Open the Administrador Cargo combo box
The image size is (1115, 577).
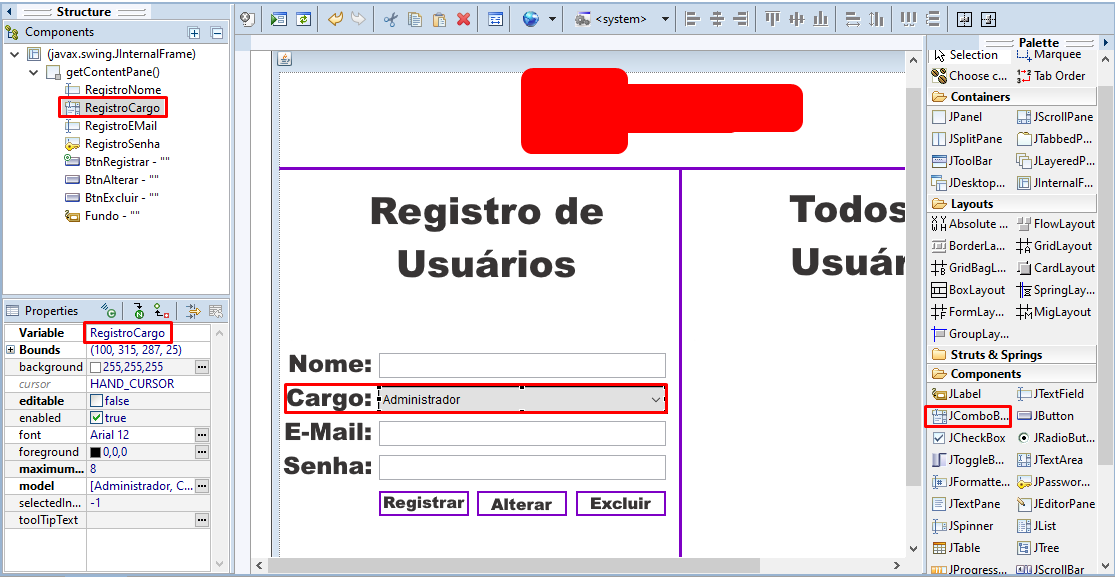[522, 399]
